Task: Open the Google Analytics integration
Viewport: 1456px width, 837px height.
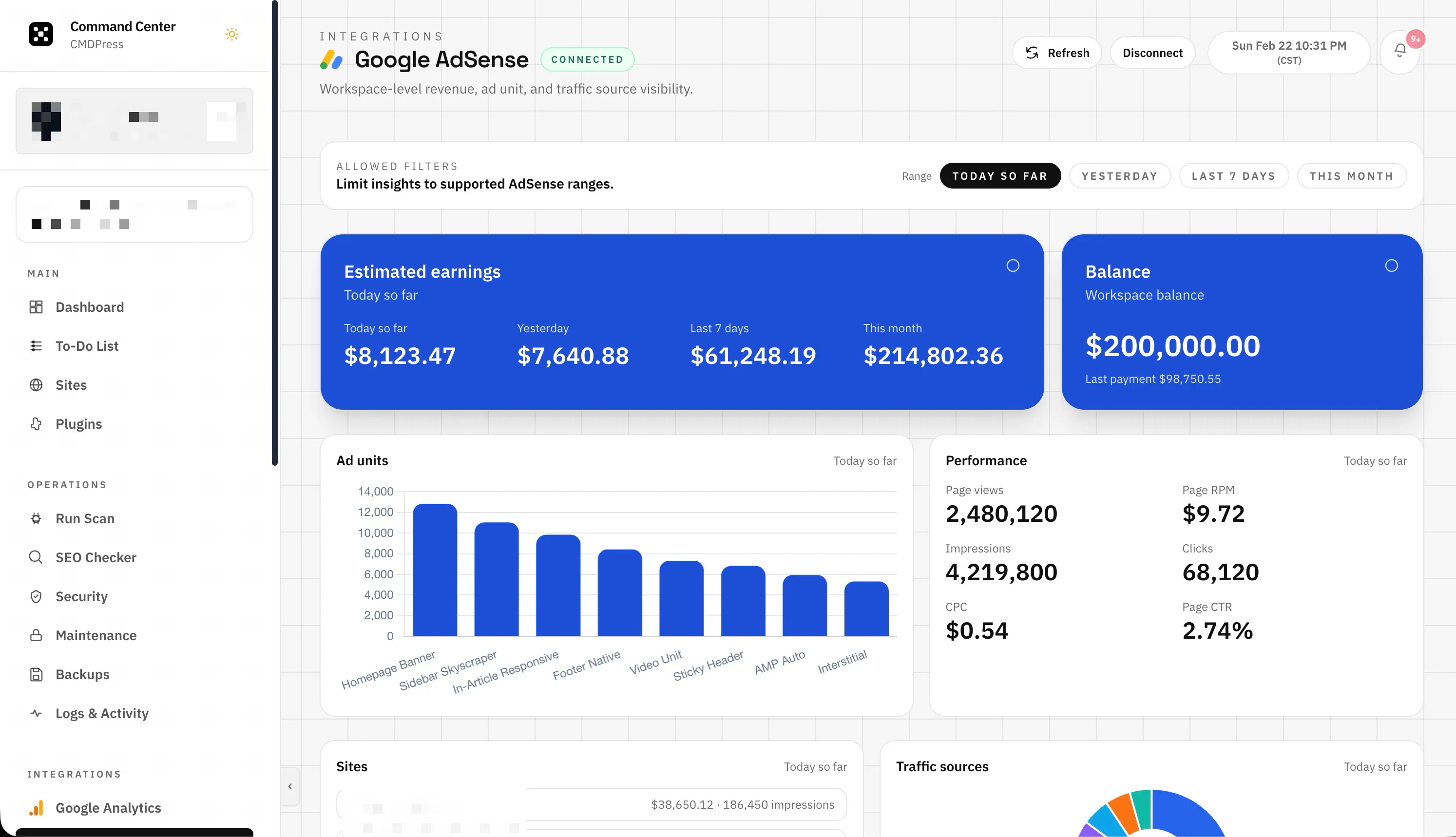Action: [x=134, y=808]
